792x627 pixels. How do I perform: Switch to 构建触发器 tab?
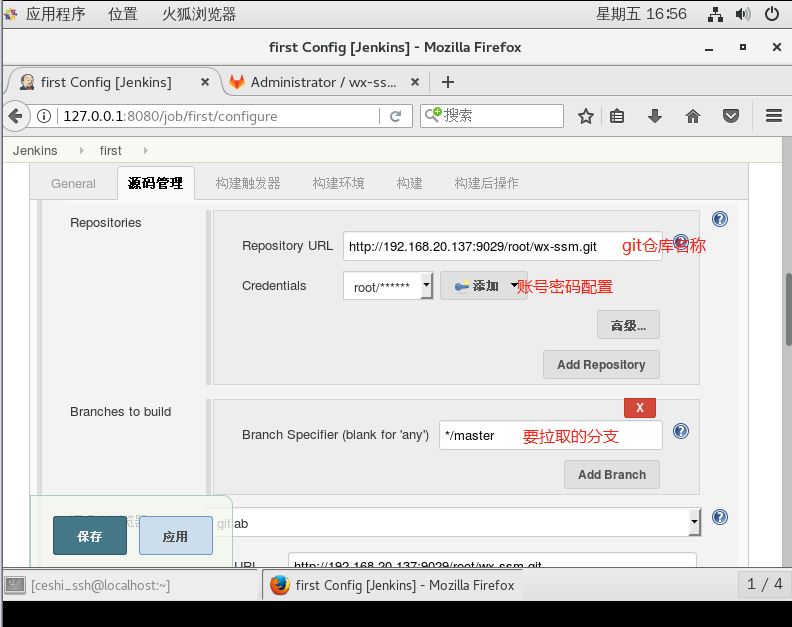coord(248,183)
